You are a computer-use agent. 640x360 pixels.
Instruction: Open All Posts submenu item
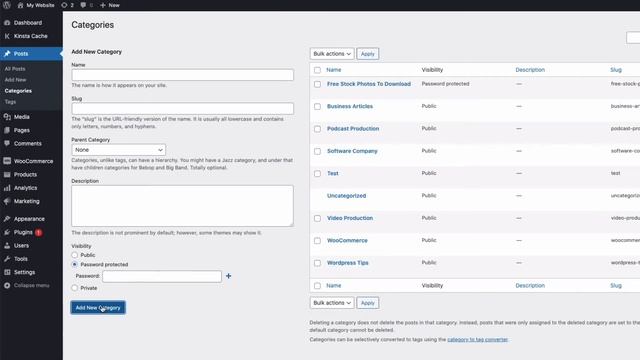[x=15, y=69]
